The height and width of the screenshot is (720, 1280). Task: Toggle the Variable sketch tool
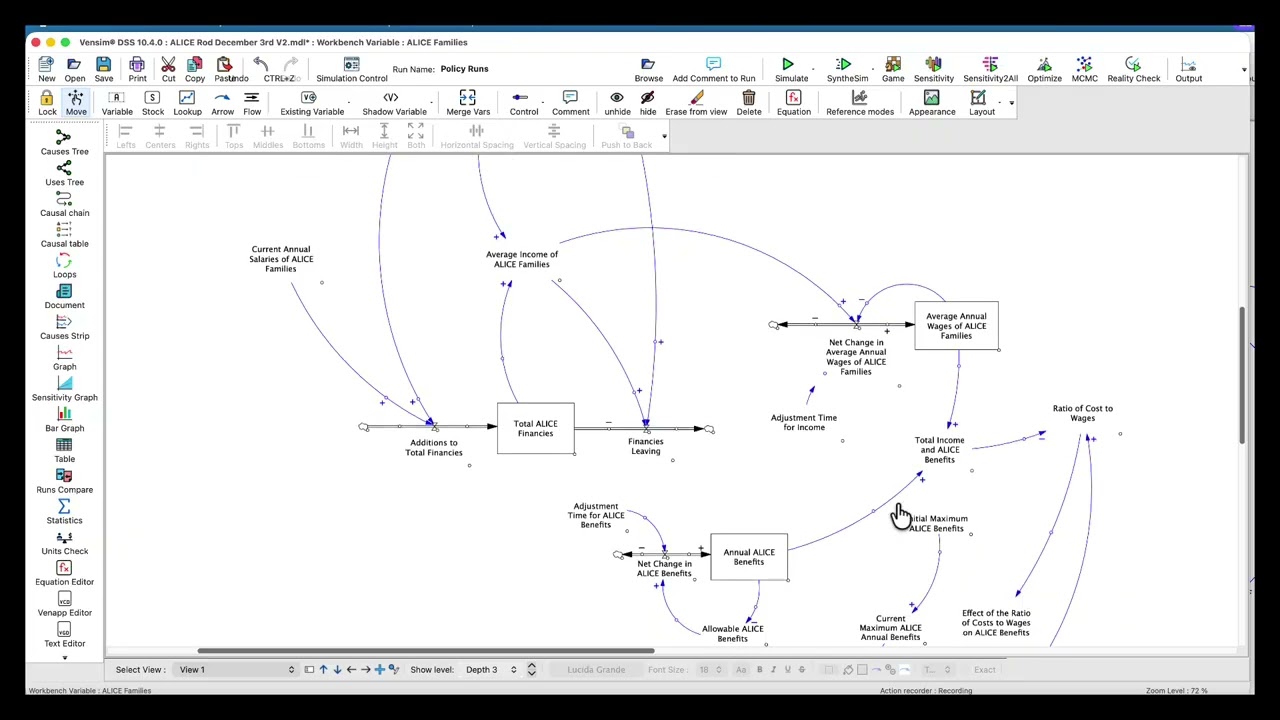(116, 103)
